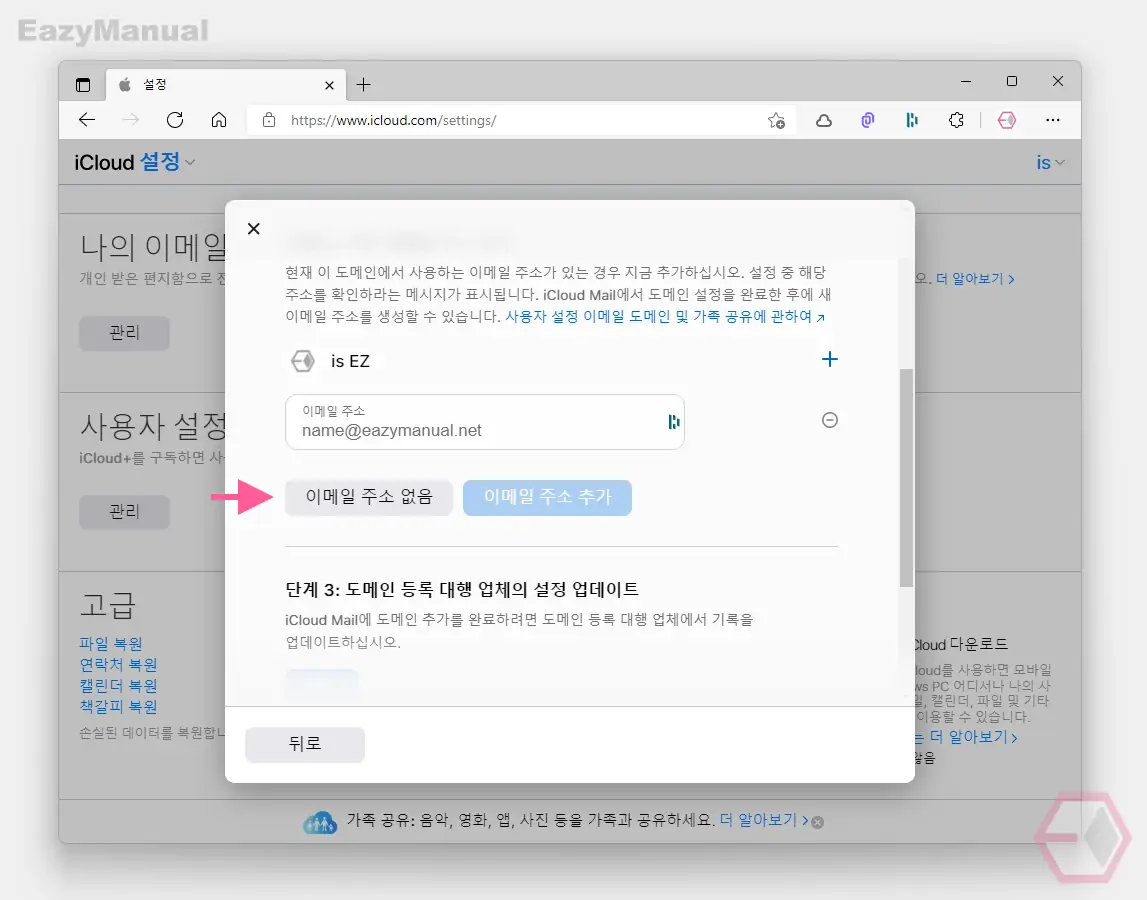The image size is (1147, 900).
Task: Open browser extensions puzzle icon
Action: tap(956, 121)
